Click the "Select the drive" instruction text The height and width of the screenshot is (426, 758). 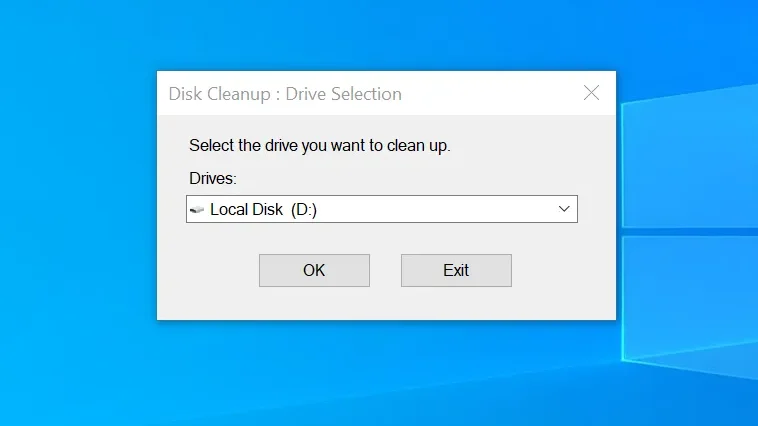click(320, 146)
